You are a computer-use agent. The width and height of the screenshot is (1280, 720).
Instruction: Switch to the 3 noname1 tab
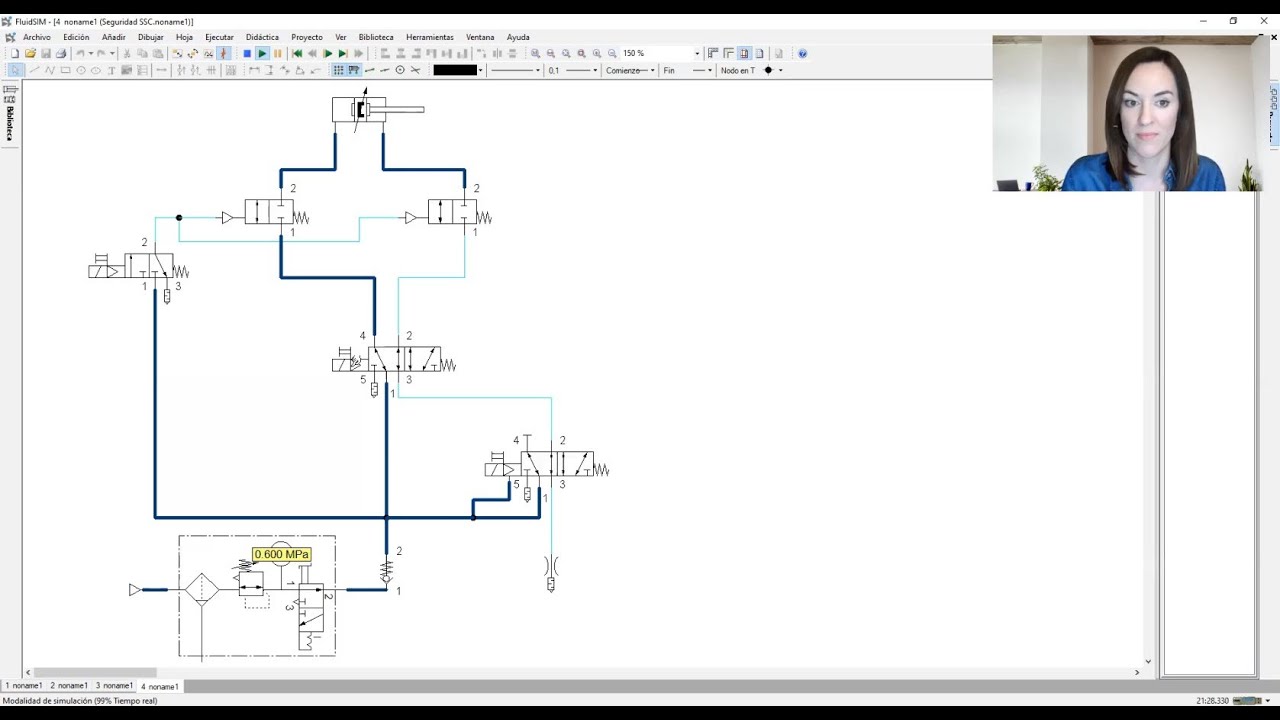(114, 686)
